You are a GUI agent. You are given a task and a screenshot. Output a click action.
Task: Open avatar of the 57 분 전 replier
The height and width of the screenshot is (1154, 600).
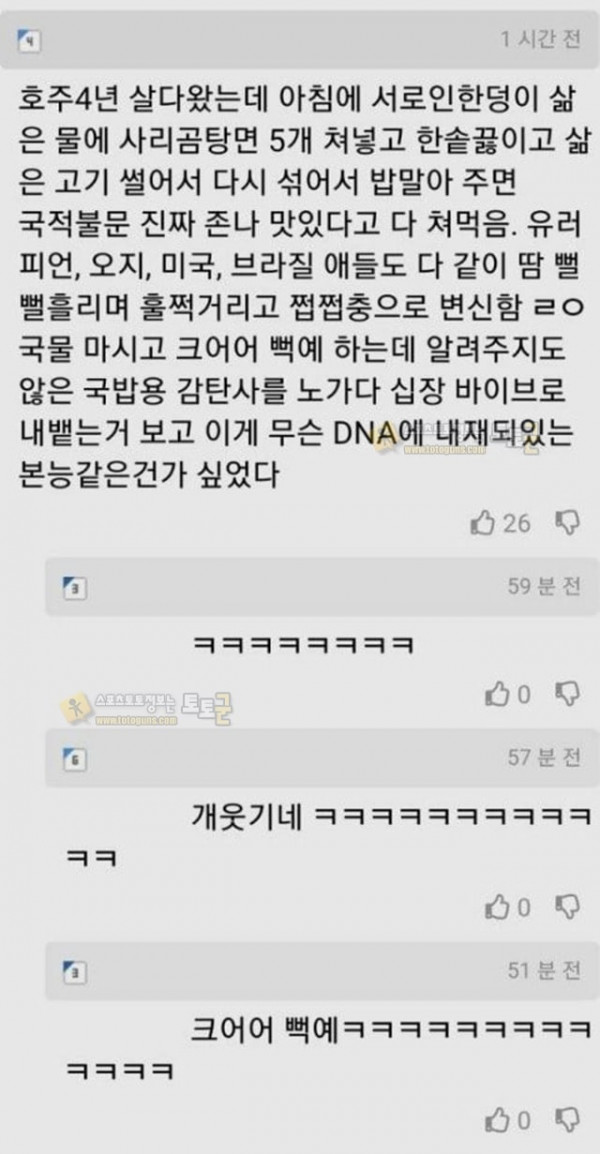point(75,759)
